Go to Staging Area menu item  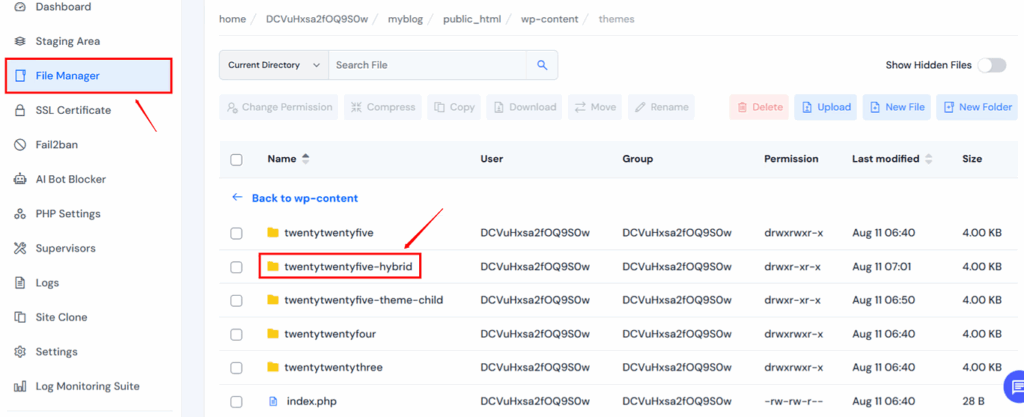click(x=67, y=41)
